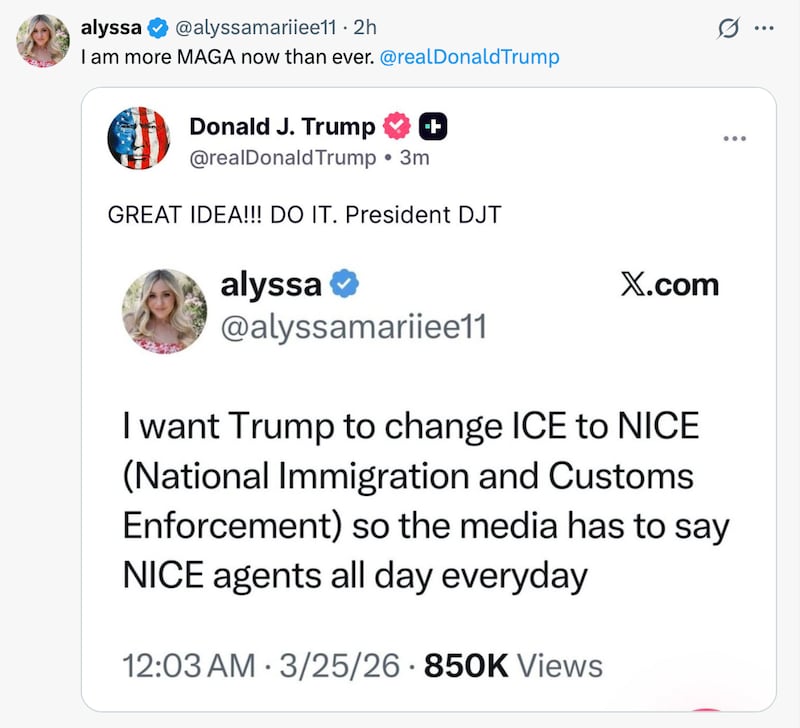Open more options on Trump's quoted post
Image resolution: width=800 pixels, height=728 pixels.
[x=736, y=140]
